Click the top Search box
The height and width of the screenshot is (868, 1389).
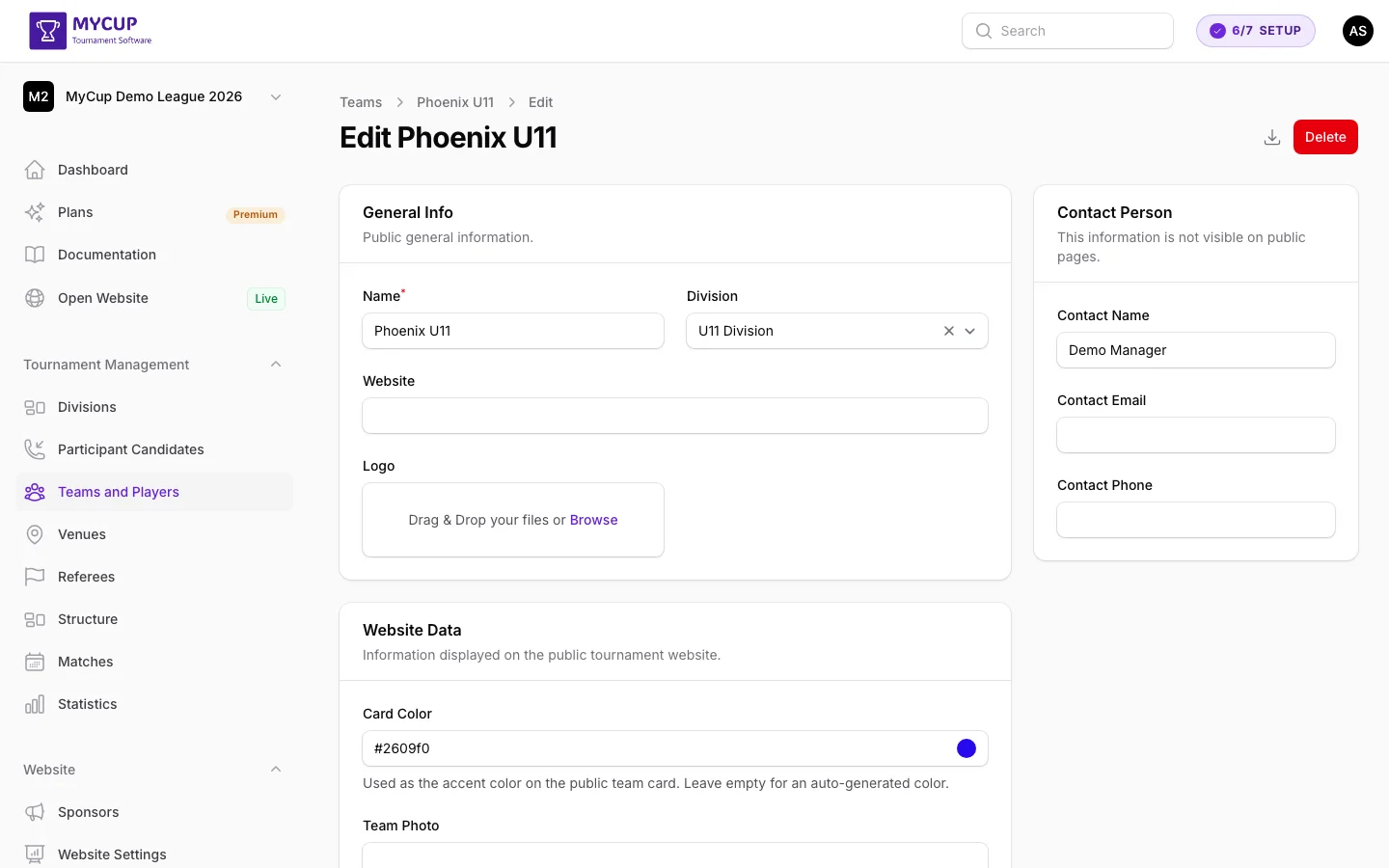(1068, 31)
